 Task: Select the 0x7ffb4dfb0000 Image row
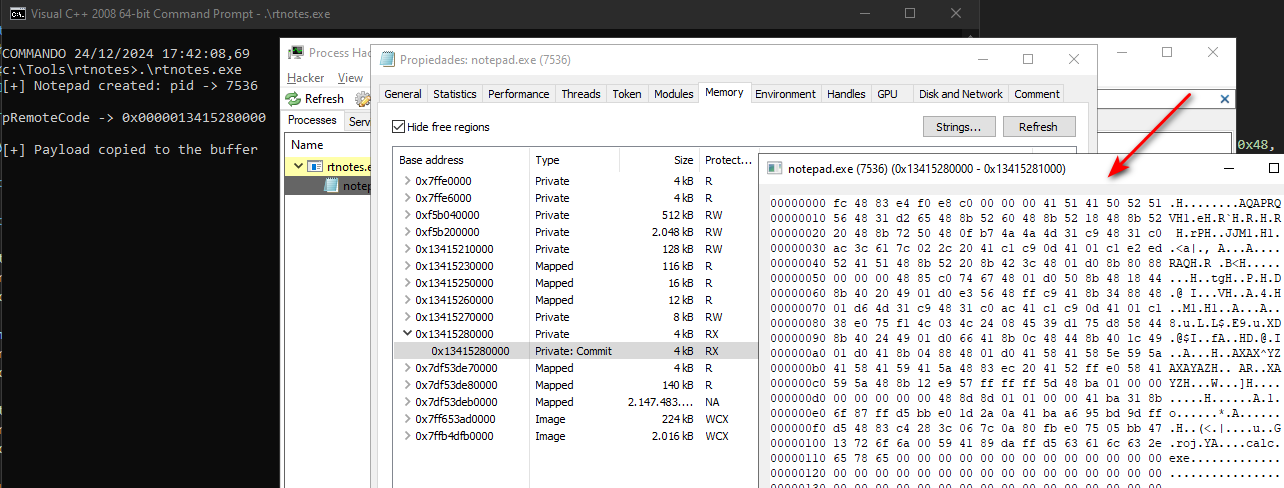click(575, 436)
